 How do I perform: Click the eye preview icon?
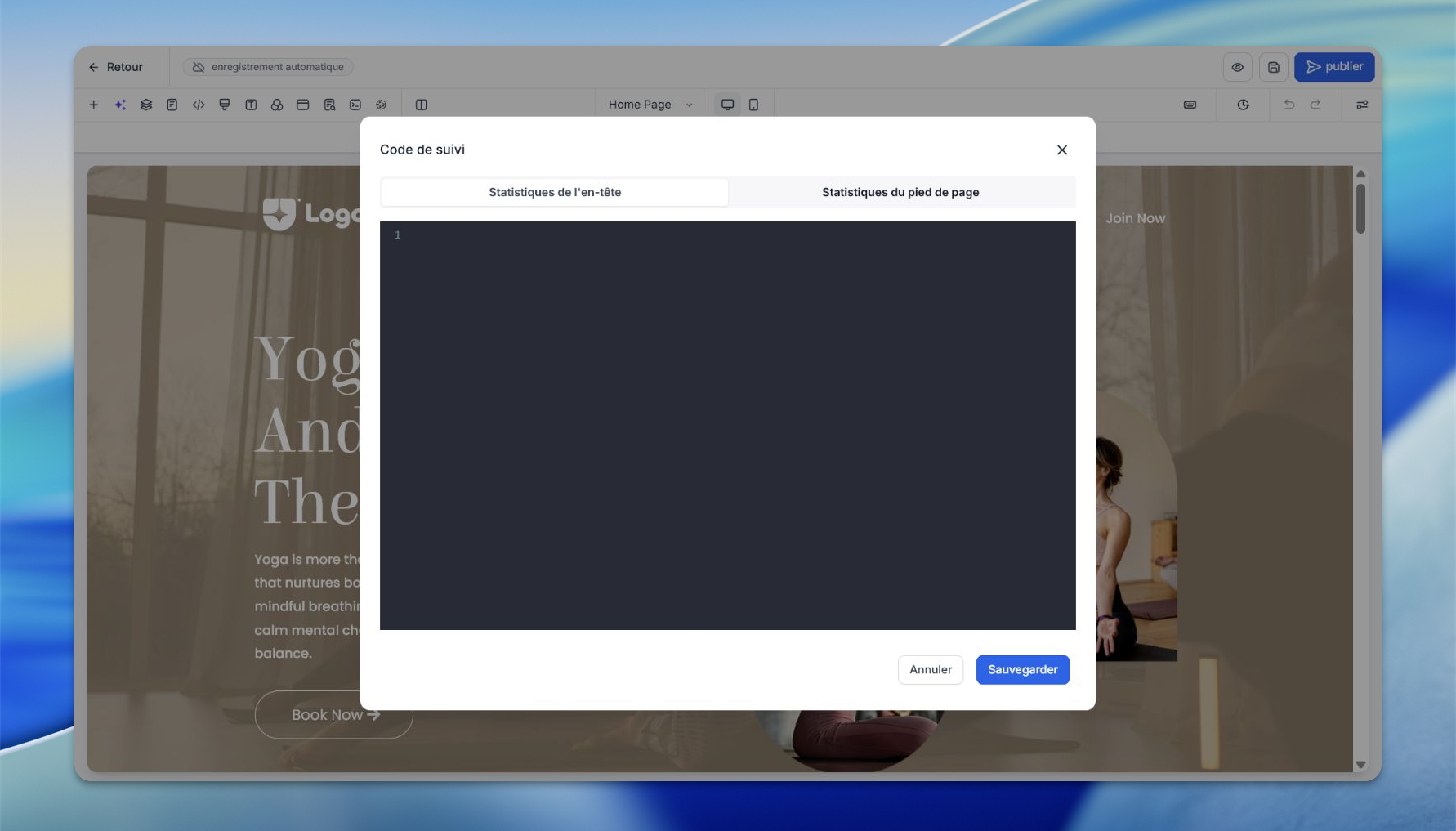1238,67
